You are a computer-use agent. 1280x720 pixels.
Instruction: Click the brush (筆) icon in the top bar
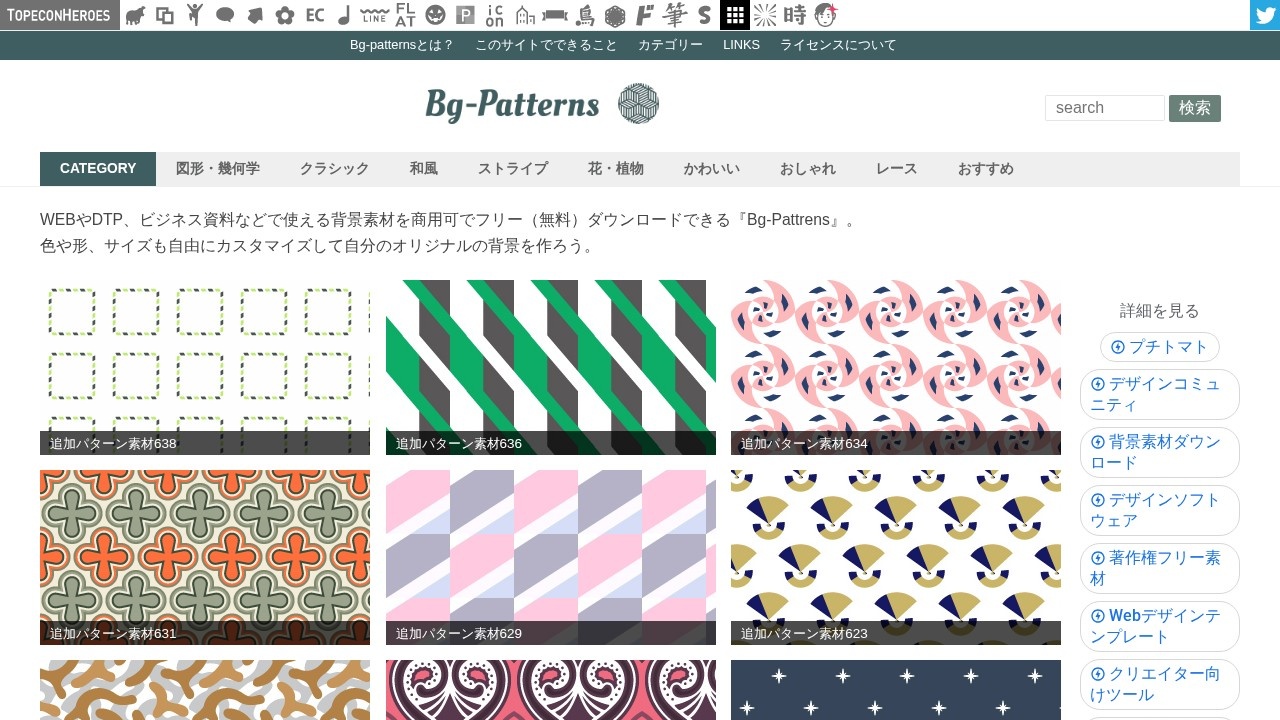click(674, 15)
